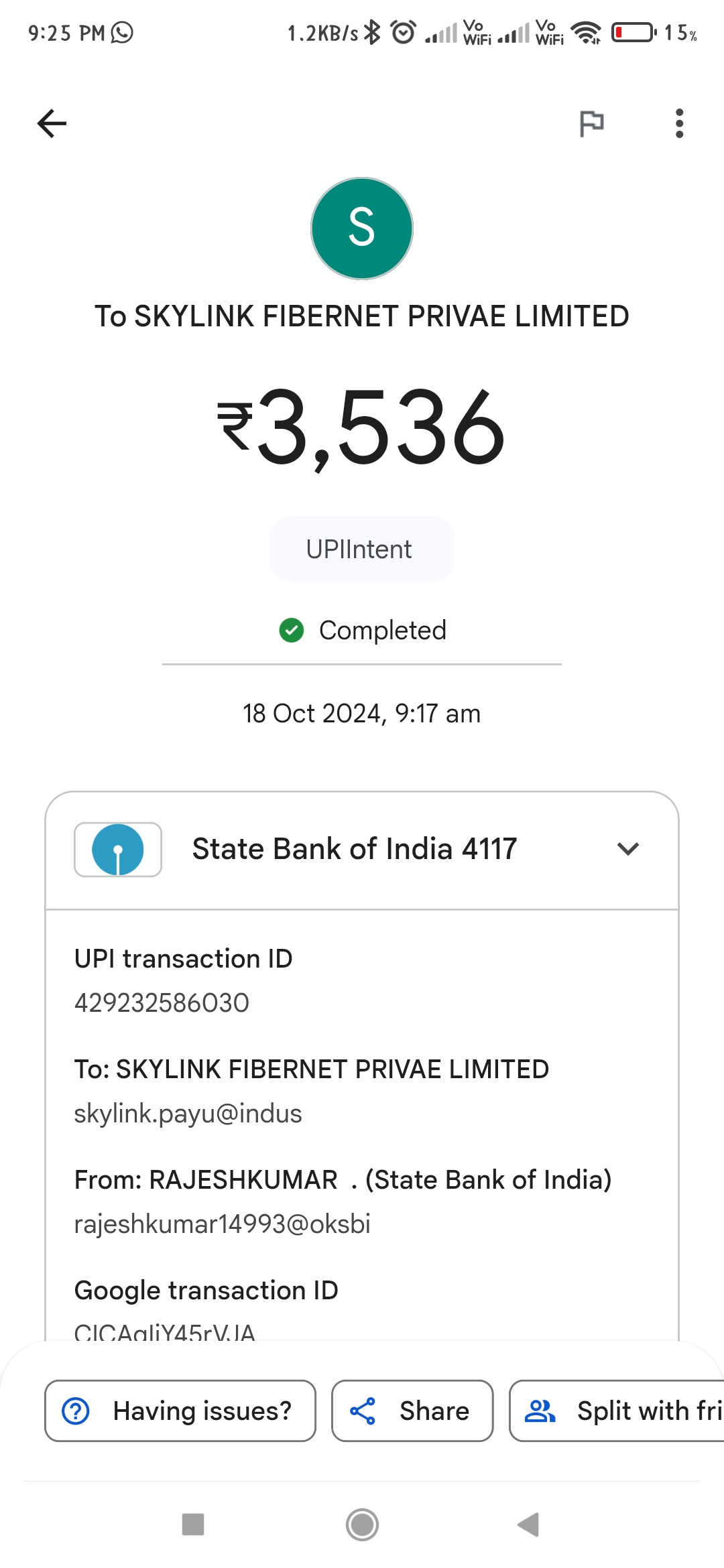Expand State Bank of India chevron
Viewport: 724px width, 1568px height.
click(628, 849)
